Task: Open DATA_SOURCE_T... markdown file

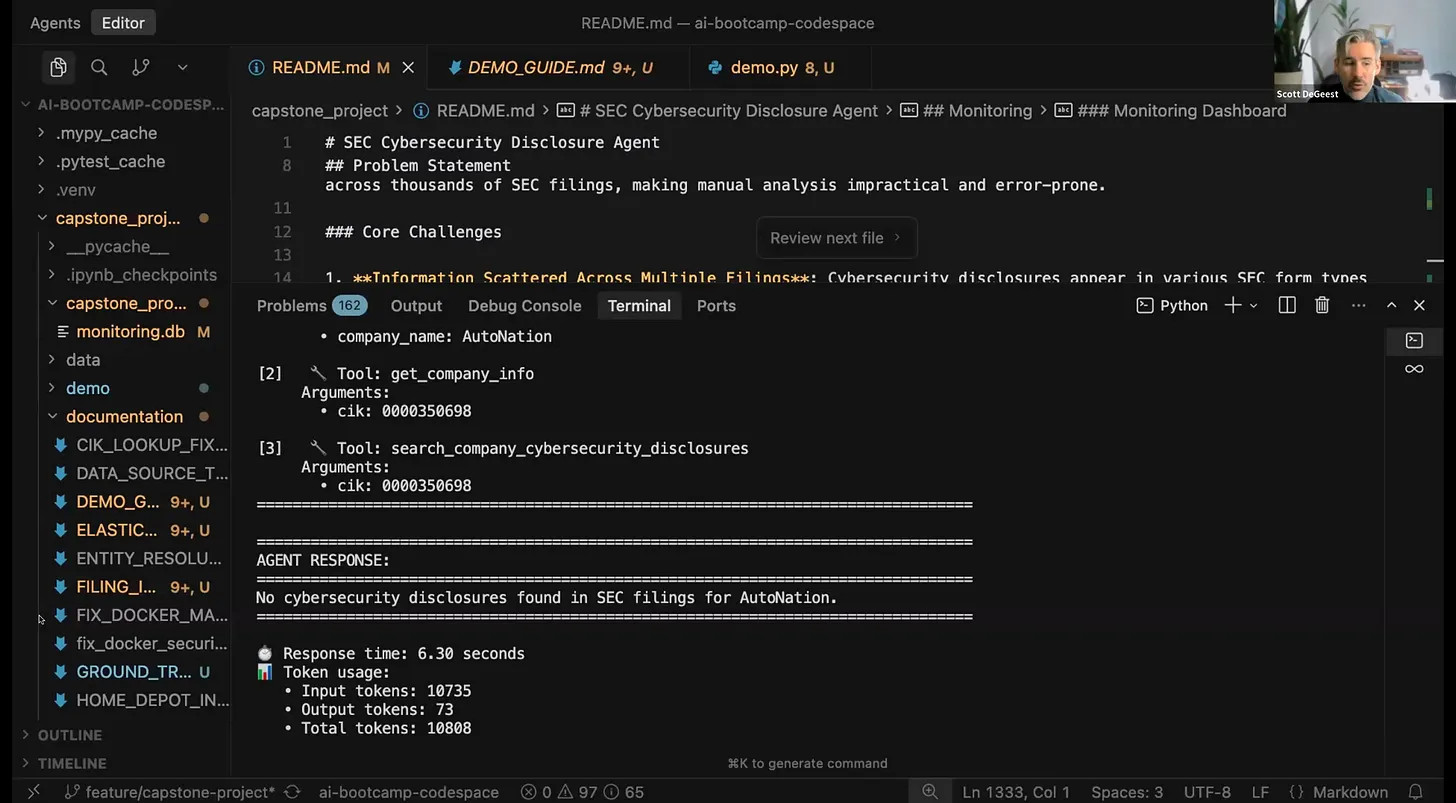Action: [152, 473]
